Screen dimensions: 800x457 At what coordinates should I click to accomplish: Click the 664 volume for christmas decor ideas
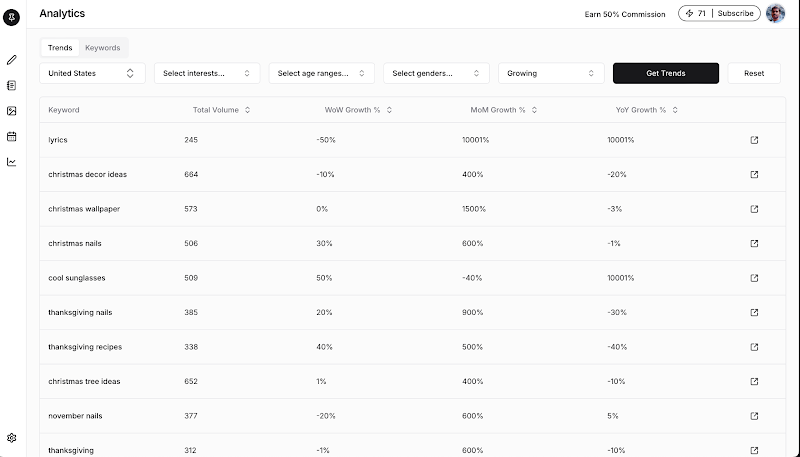click(x=191, y=174)
